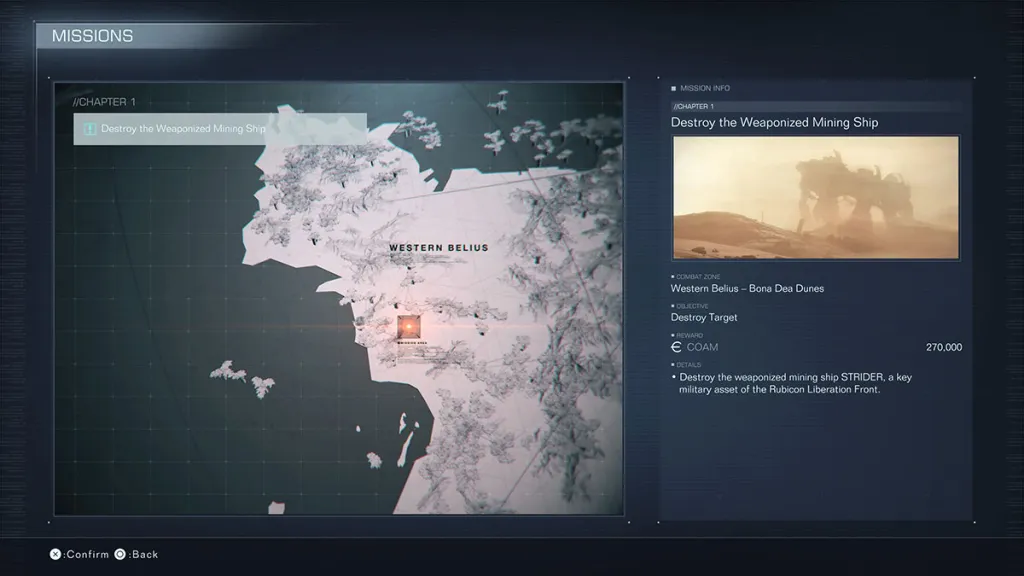
Task: Click the € COAM currency icon
Action: click(676, 346)
